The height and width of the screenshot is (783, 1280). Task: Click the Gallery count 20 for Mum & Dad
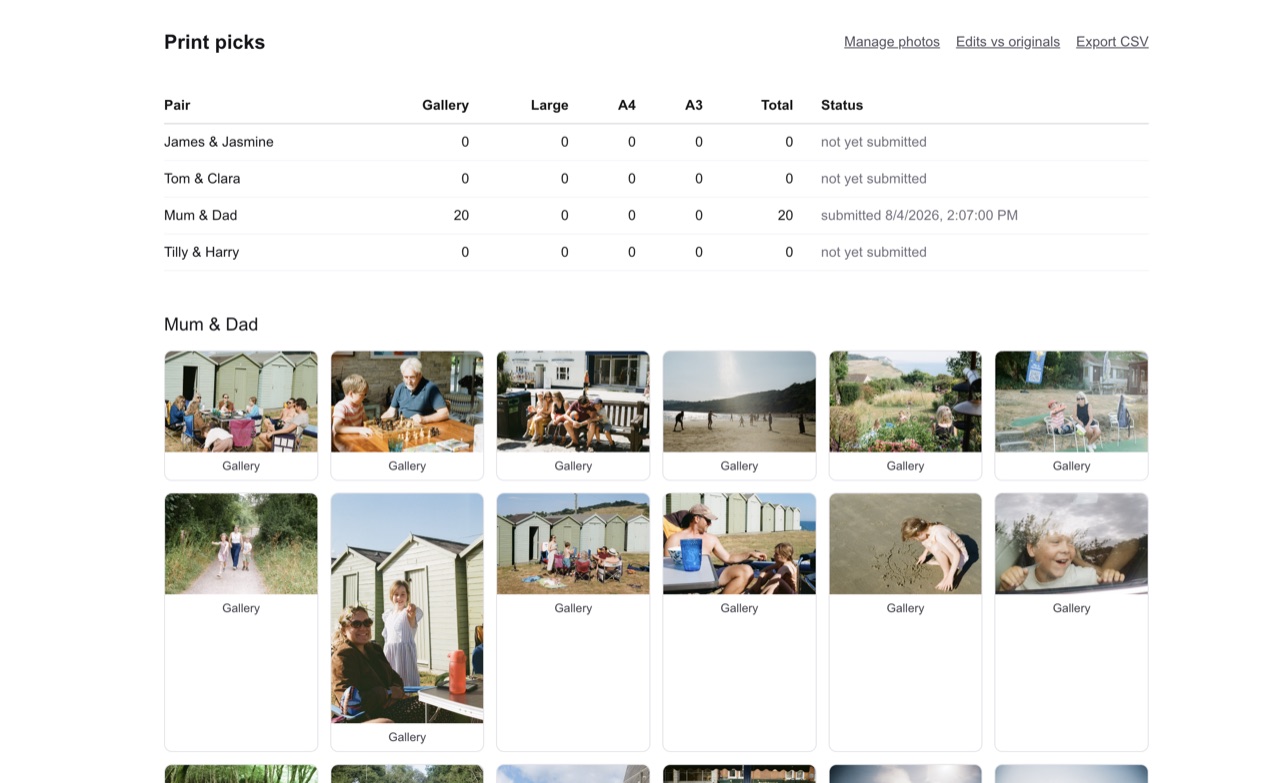pos(461,215)
